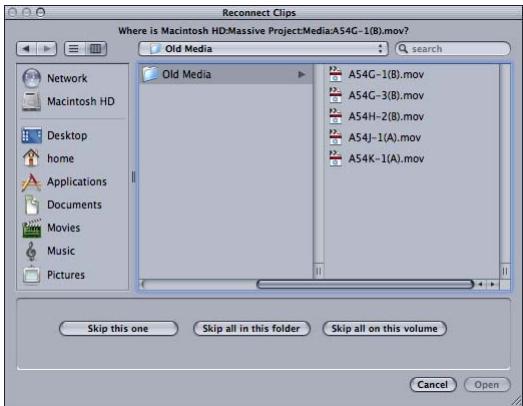This screenshot has width=523, height=406.
Task: Click the sidebar splitter handle
Action: (x=133, y=177)
